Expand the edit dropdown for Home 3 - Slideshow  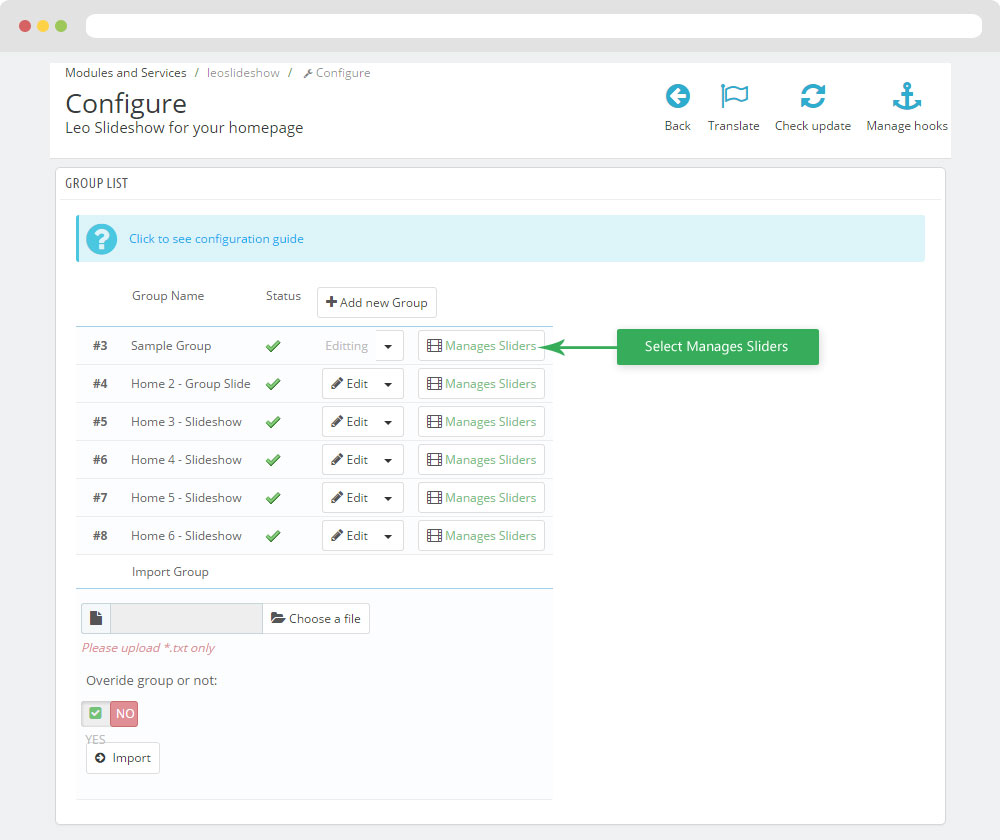(388, 422)
